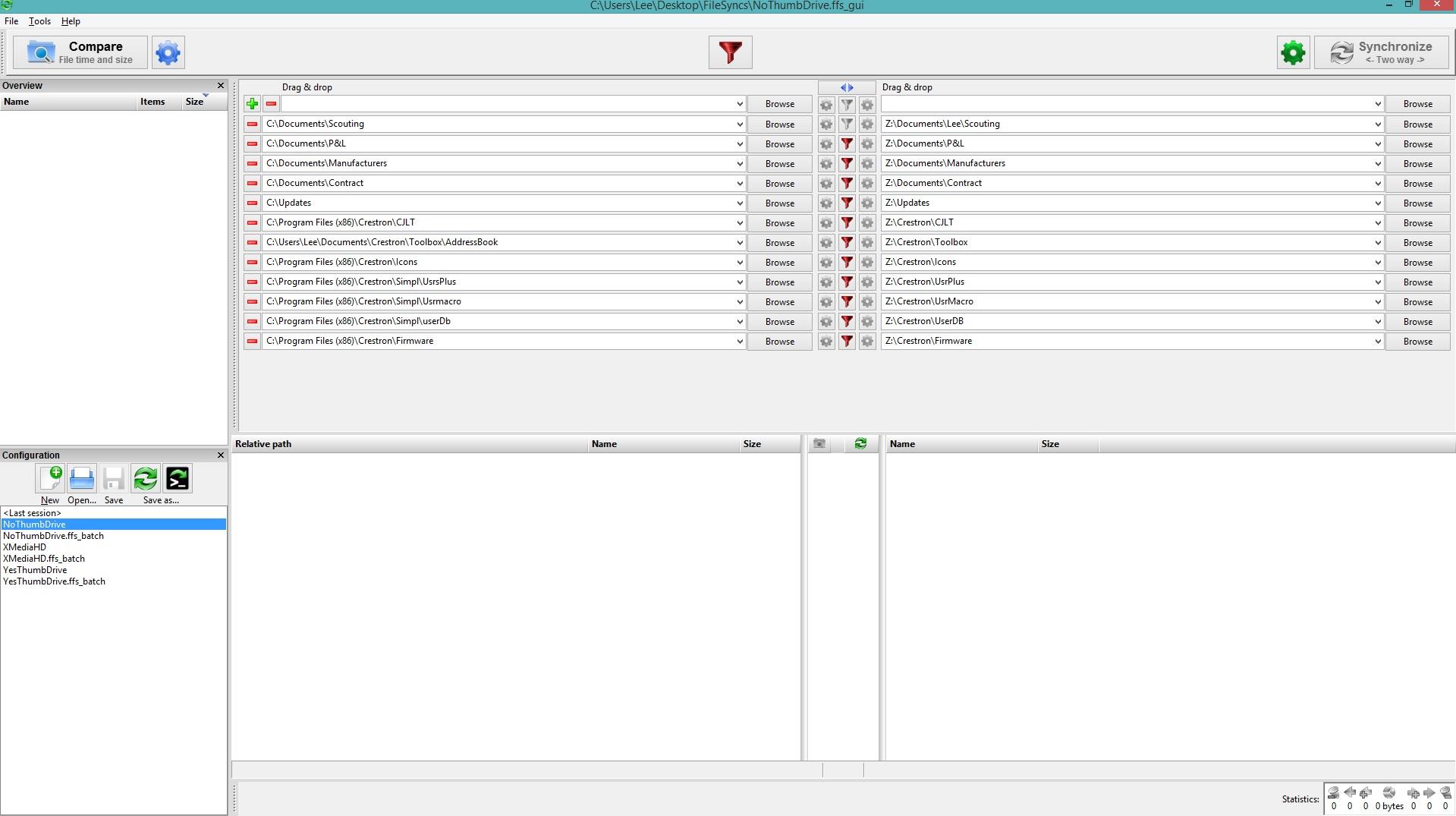Expand dropdown for C:\Documents\Manufacturers path
The width and height of the screenshot is (1456, 816).
coord(739,164)
